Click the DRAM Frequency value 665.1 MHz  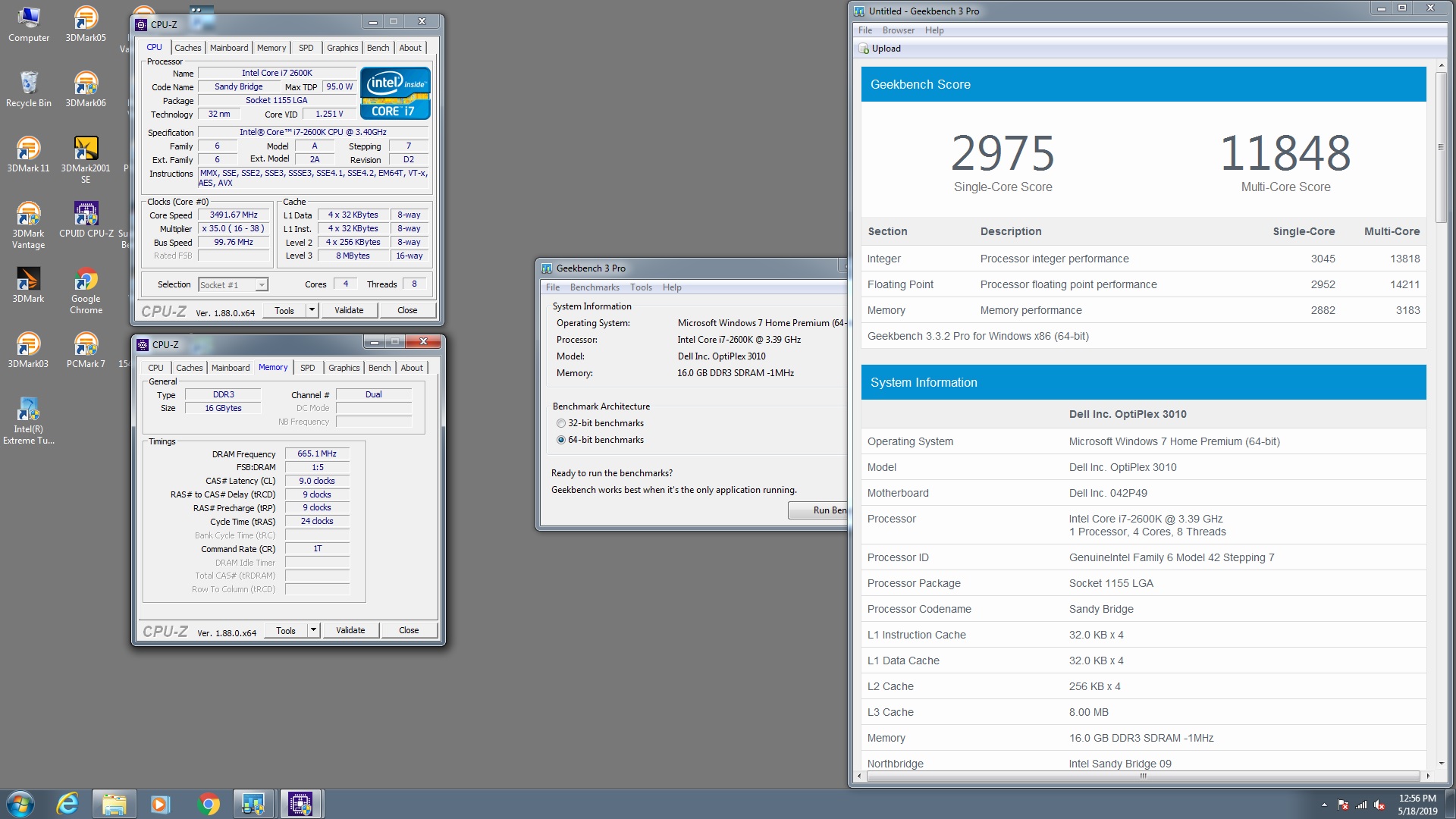(317, 454)
